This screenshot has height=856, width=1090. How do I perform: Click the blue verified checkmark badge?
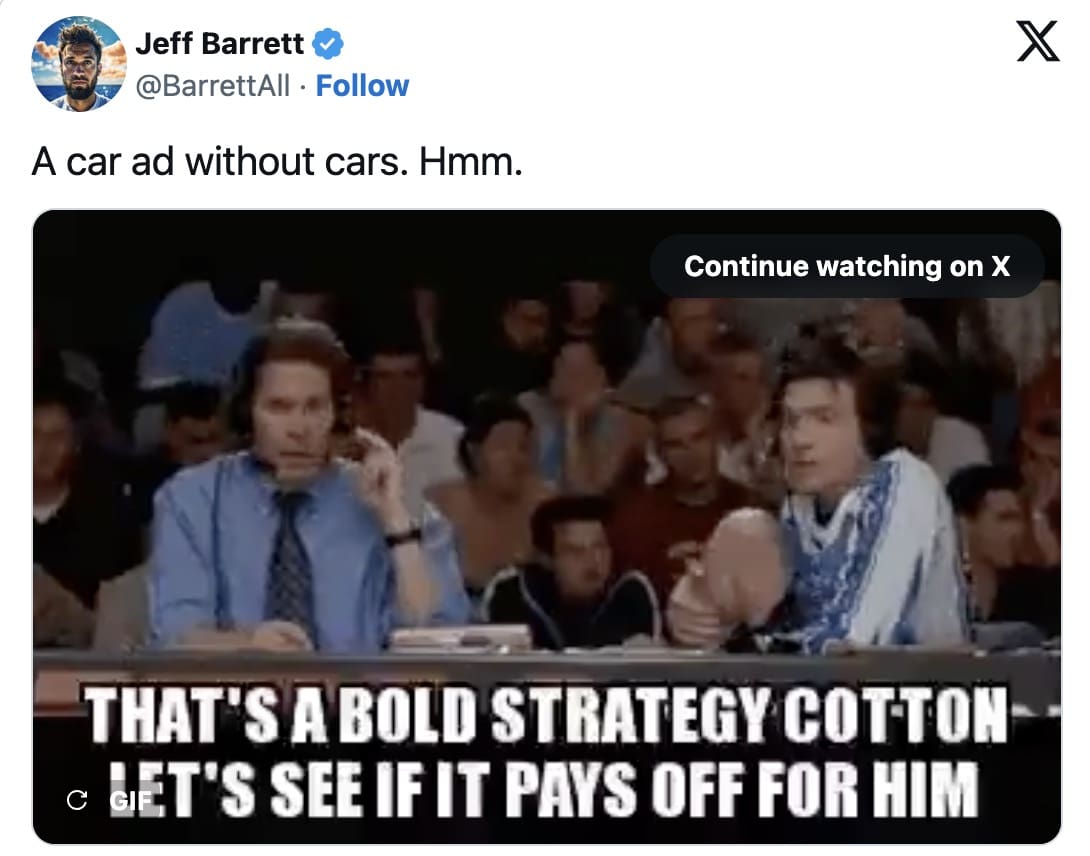coord(327,44)
